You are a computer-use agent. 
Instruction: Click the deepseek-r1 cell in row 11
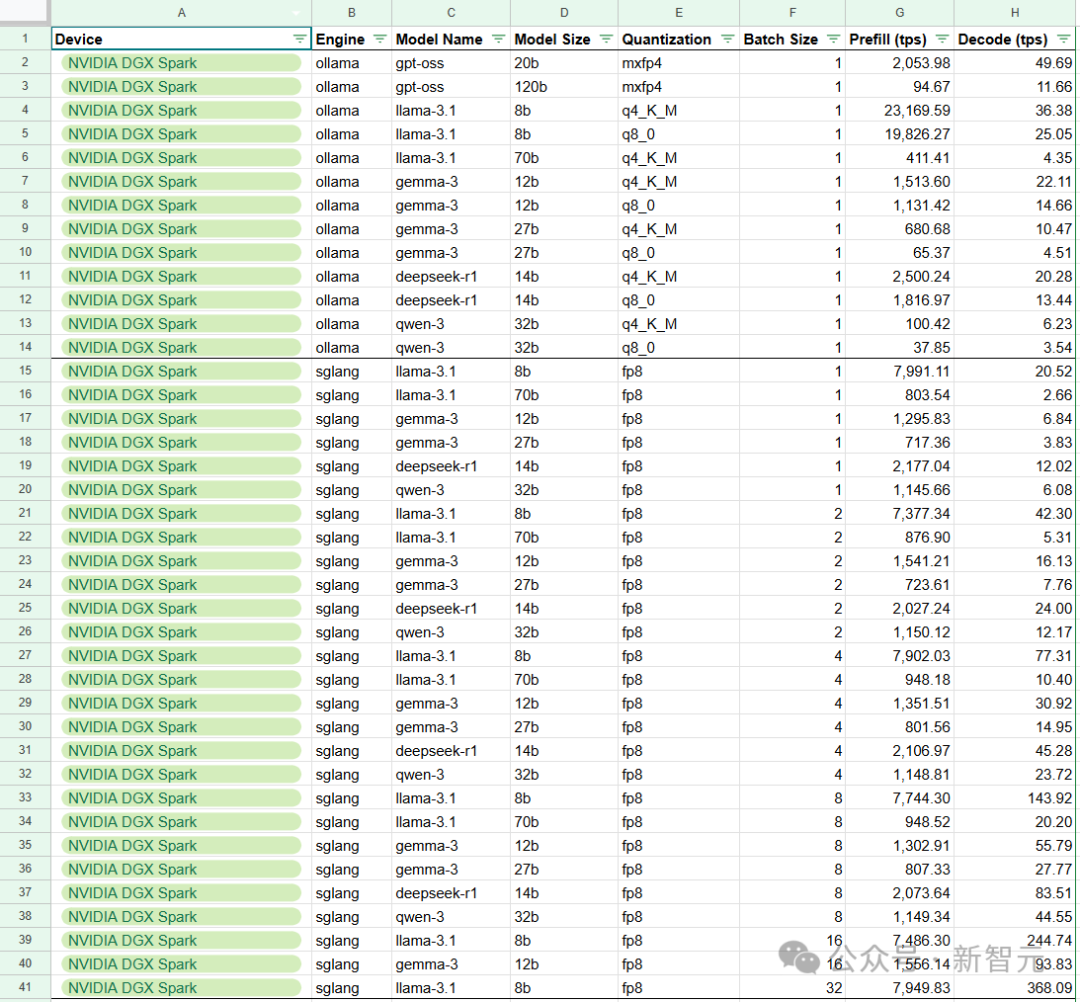450,276
